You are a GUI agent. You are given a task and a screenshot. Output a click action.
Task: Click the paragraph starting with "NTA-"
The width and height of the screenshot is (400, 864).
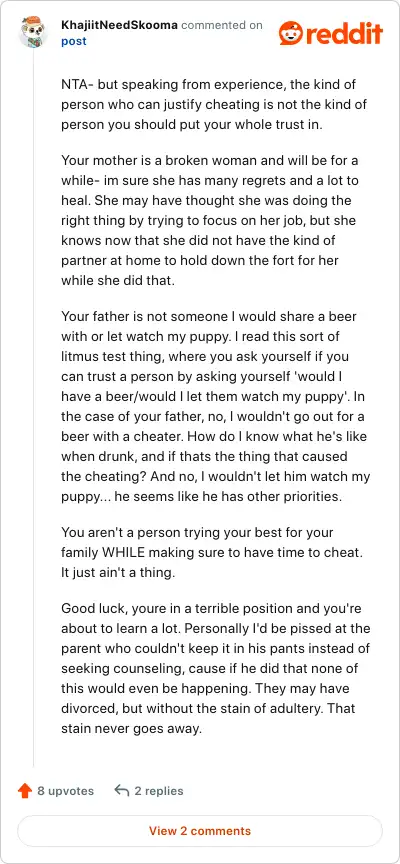click(x=214, y=105)
